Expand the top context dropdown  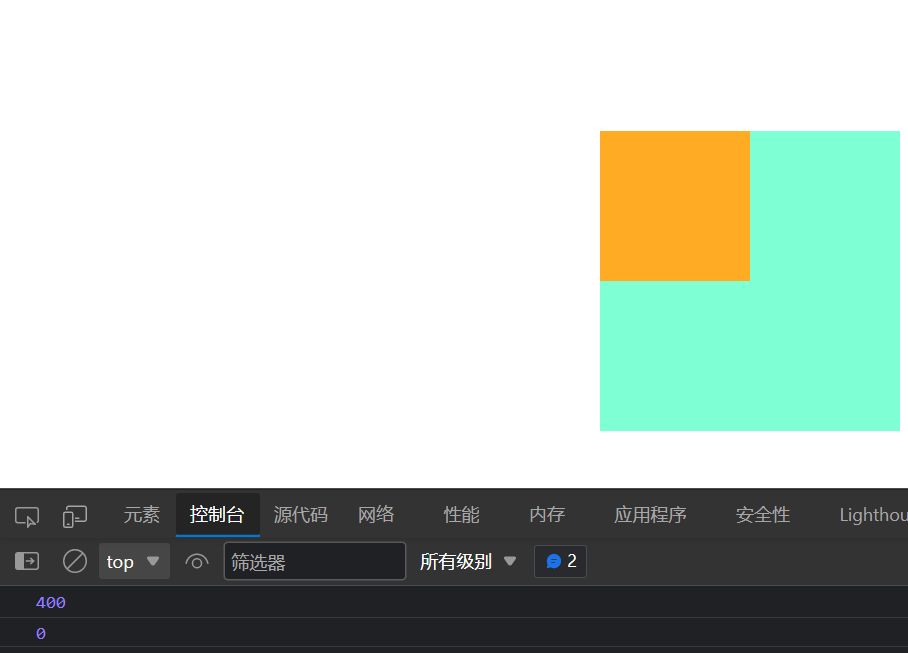pyautogui.click(x=134, y=561)
